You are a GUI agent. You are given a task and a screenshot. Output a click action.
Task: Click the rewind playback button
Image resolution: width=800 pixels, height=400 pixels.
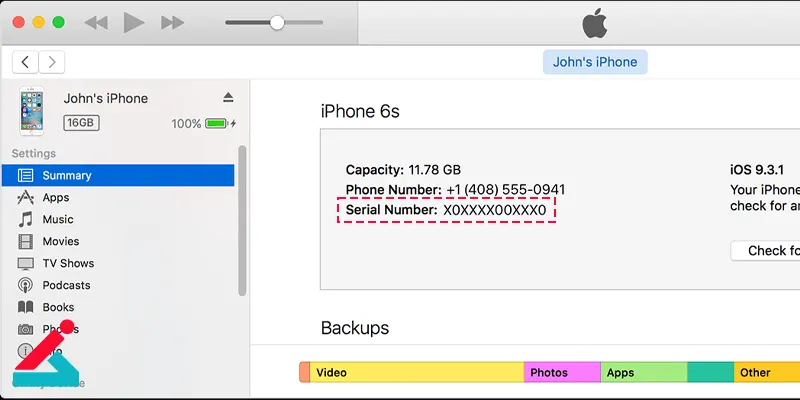pos(96,22)
